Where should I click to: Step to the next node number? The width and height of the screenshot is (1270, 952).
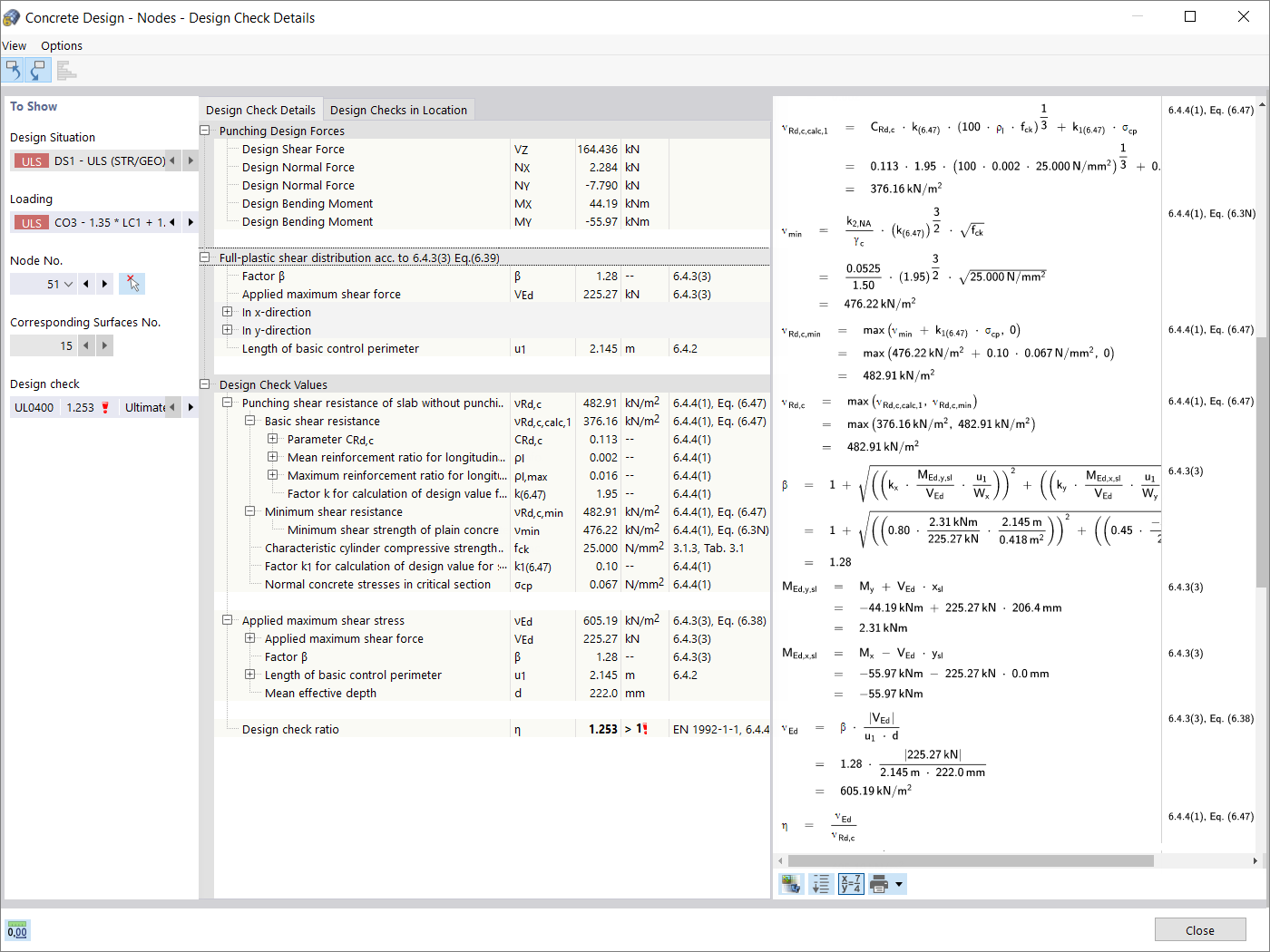point(105,284)
